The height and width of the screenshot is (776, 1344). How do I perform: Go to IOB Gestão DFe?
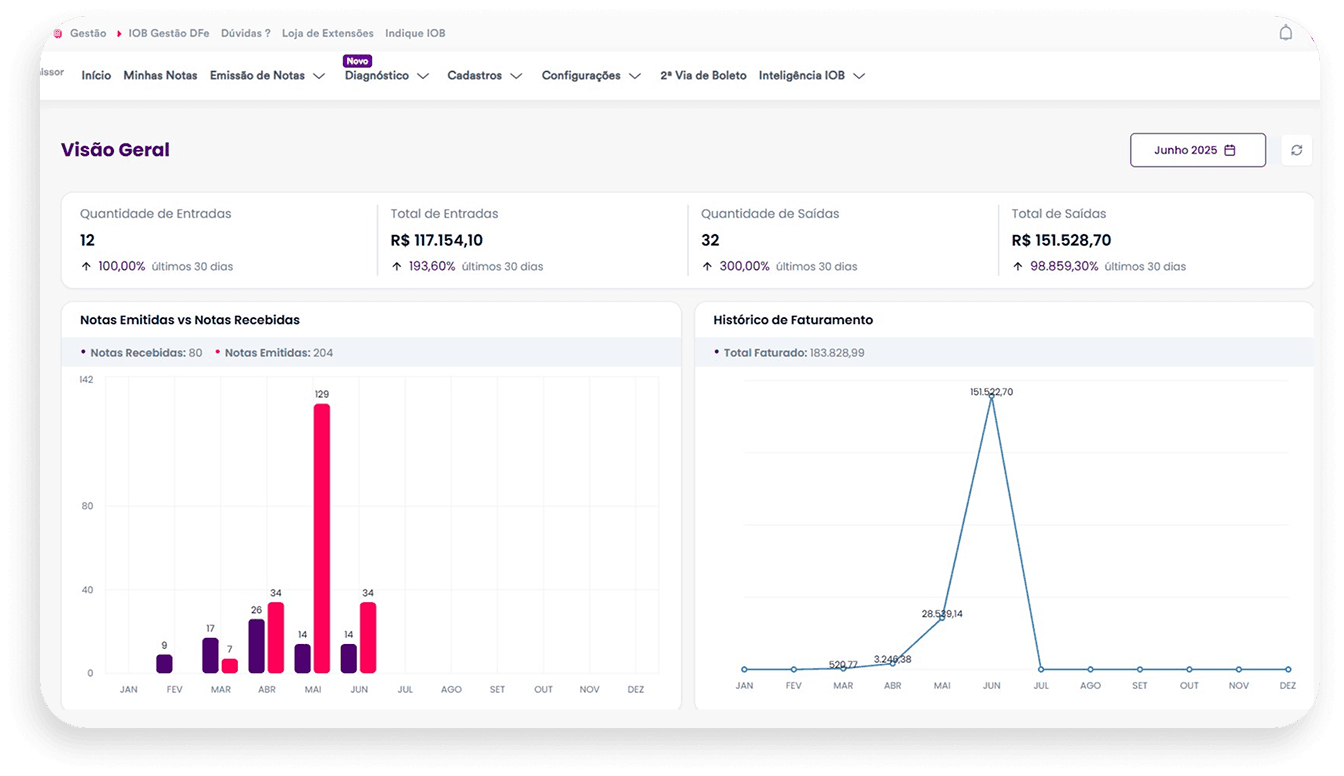point(169,33)
